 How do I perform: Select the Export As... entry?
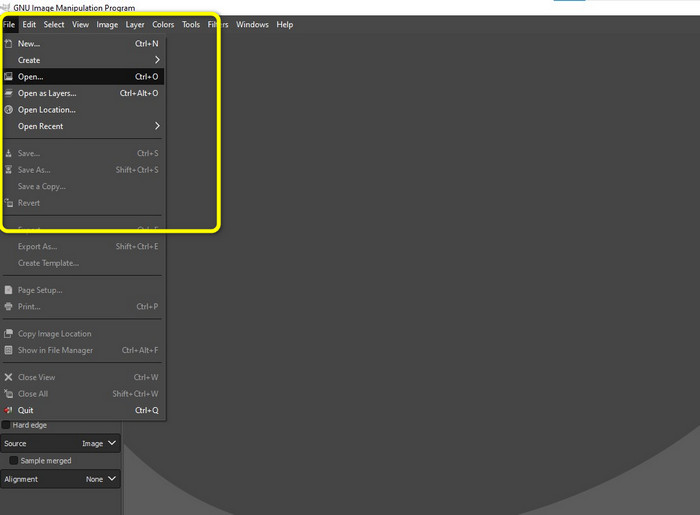pyautogui.click(x=84, y=246)
